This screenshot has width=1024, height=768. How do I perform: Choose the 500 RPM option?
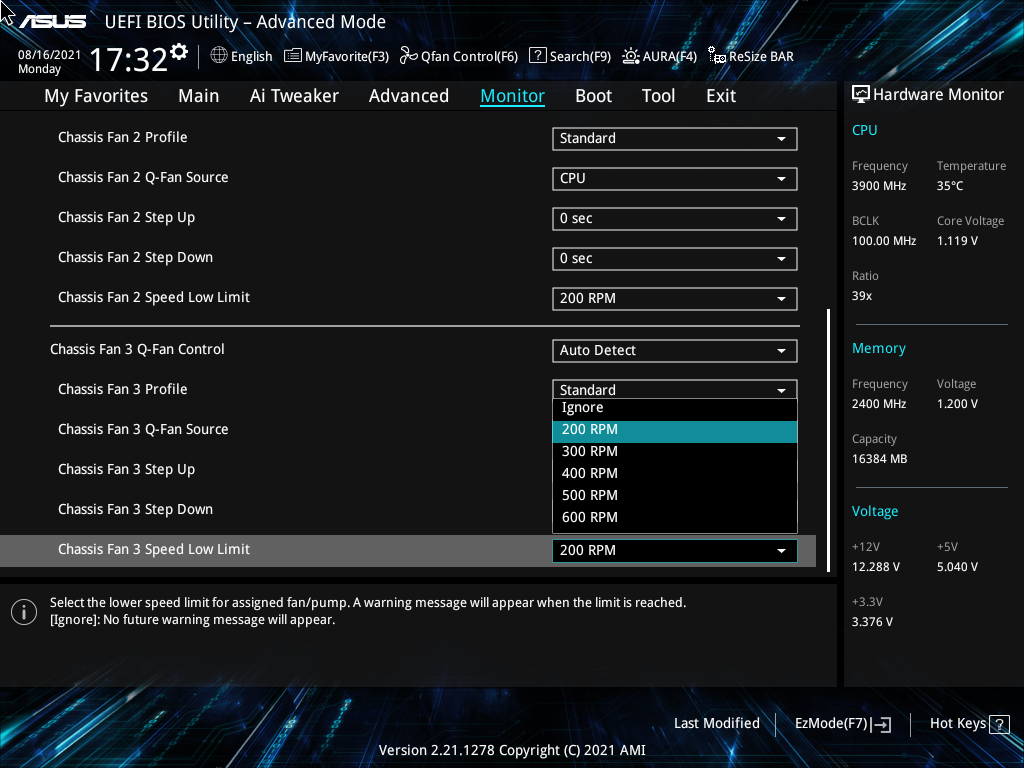[675, 496]
